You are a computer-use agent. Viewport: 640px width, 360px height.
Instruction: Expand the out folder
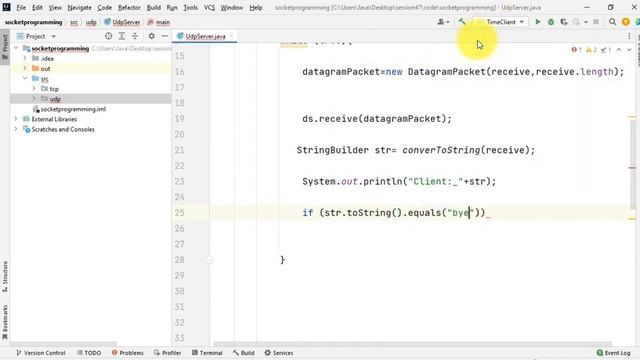click(25, 69)
